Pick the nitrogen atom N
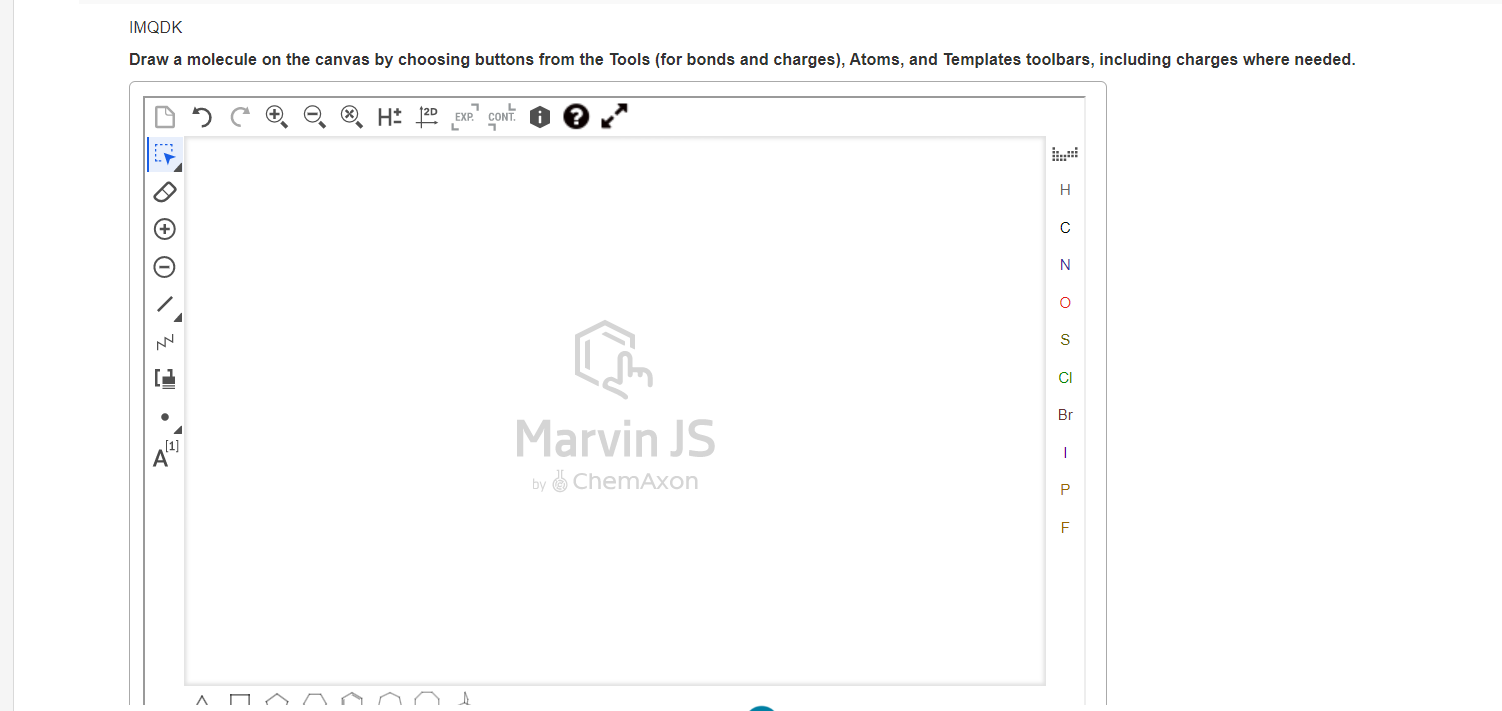Screen dimensions: 1502x711 (x=1065, y=265)
